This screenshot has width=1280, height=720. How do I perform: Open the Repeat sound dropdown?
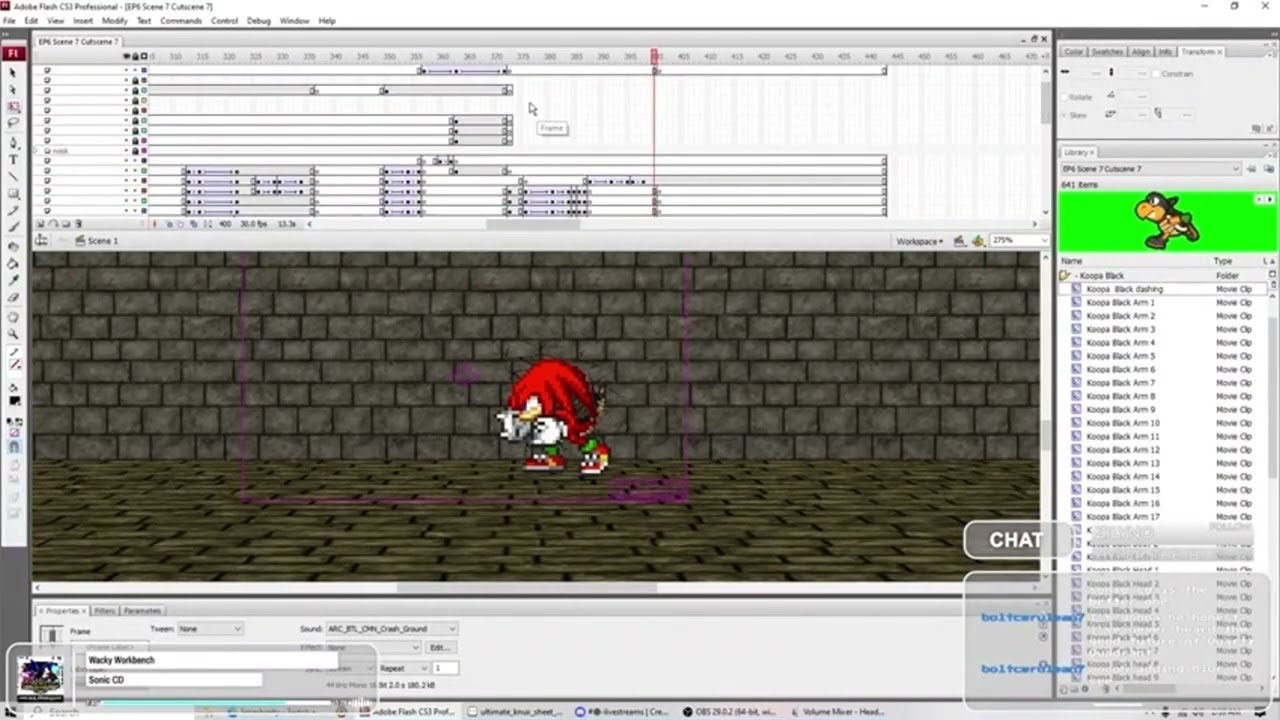tap(402, 668)
